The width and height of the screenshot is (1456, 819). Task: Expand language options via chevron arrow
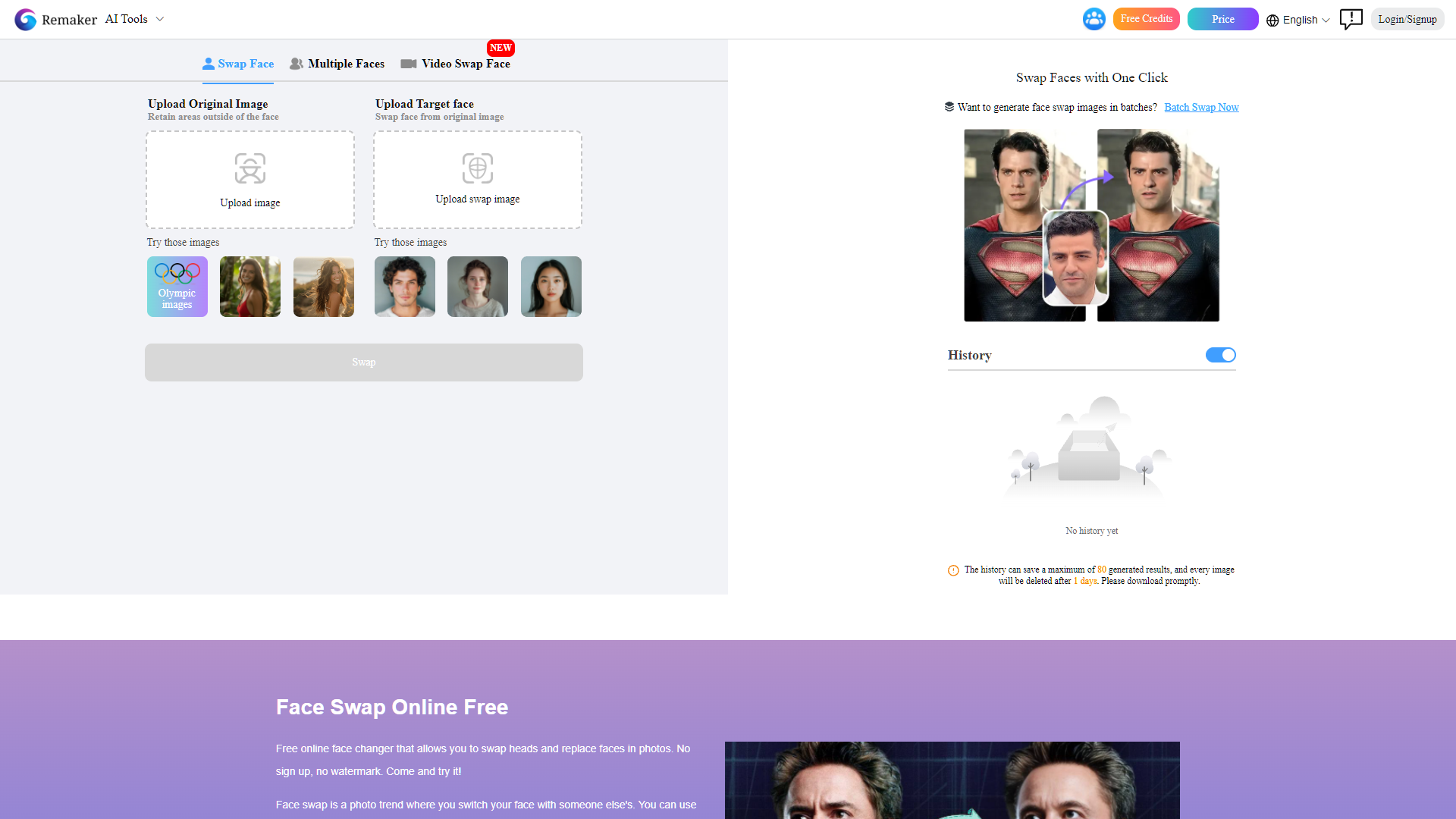(1326, 21)
